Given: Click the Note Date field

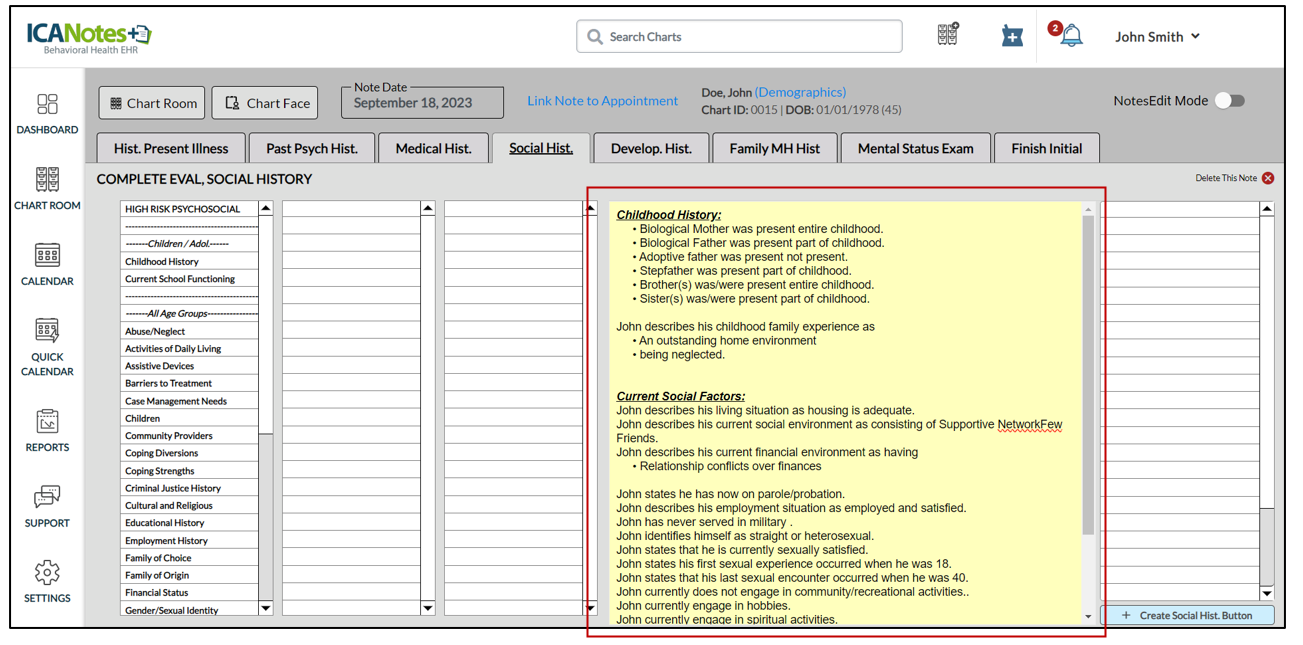Looking at the screenshot, I should point(421,103).
